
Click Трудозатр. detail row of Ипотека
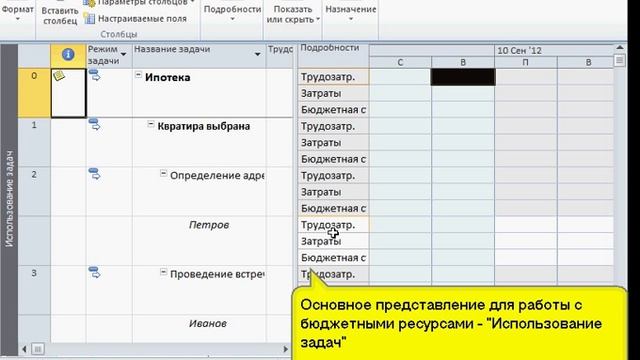click(x=333, y=77)
